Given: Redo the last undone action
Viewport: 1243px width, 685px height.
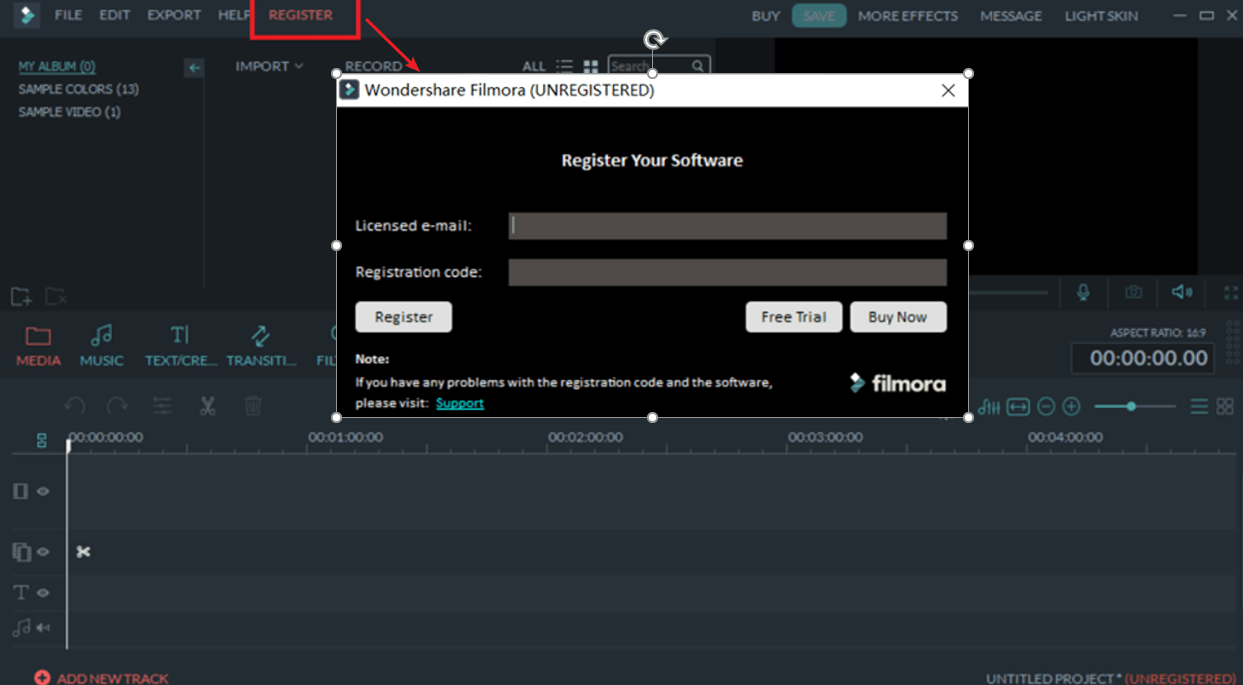Looking at the screenshot, I should [x=118, y=406].
